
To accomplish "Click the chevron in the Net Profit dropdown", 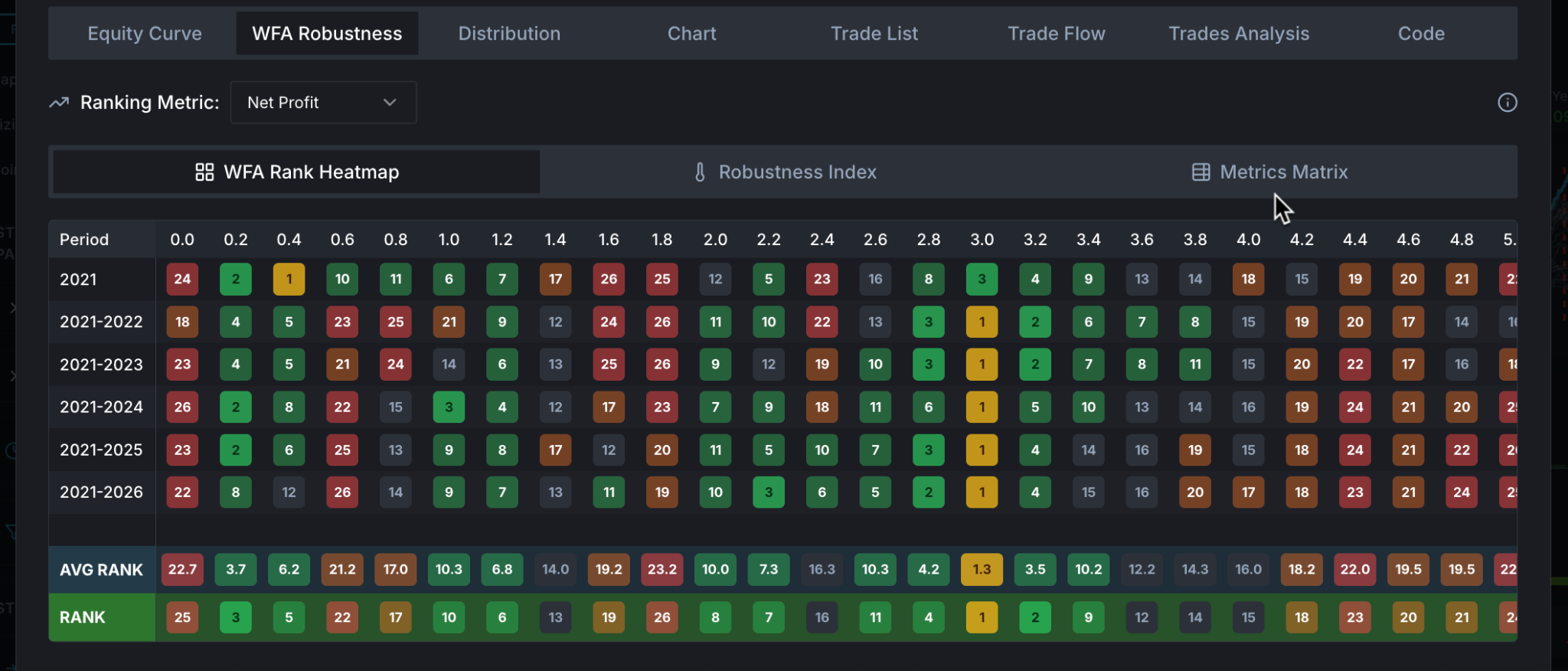I will [390, 103].
